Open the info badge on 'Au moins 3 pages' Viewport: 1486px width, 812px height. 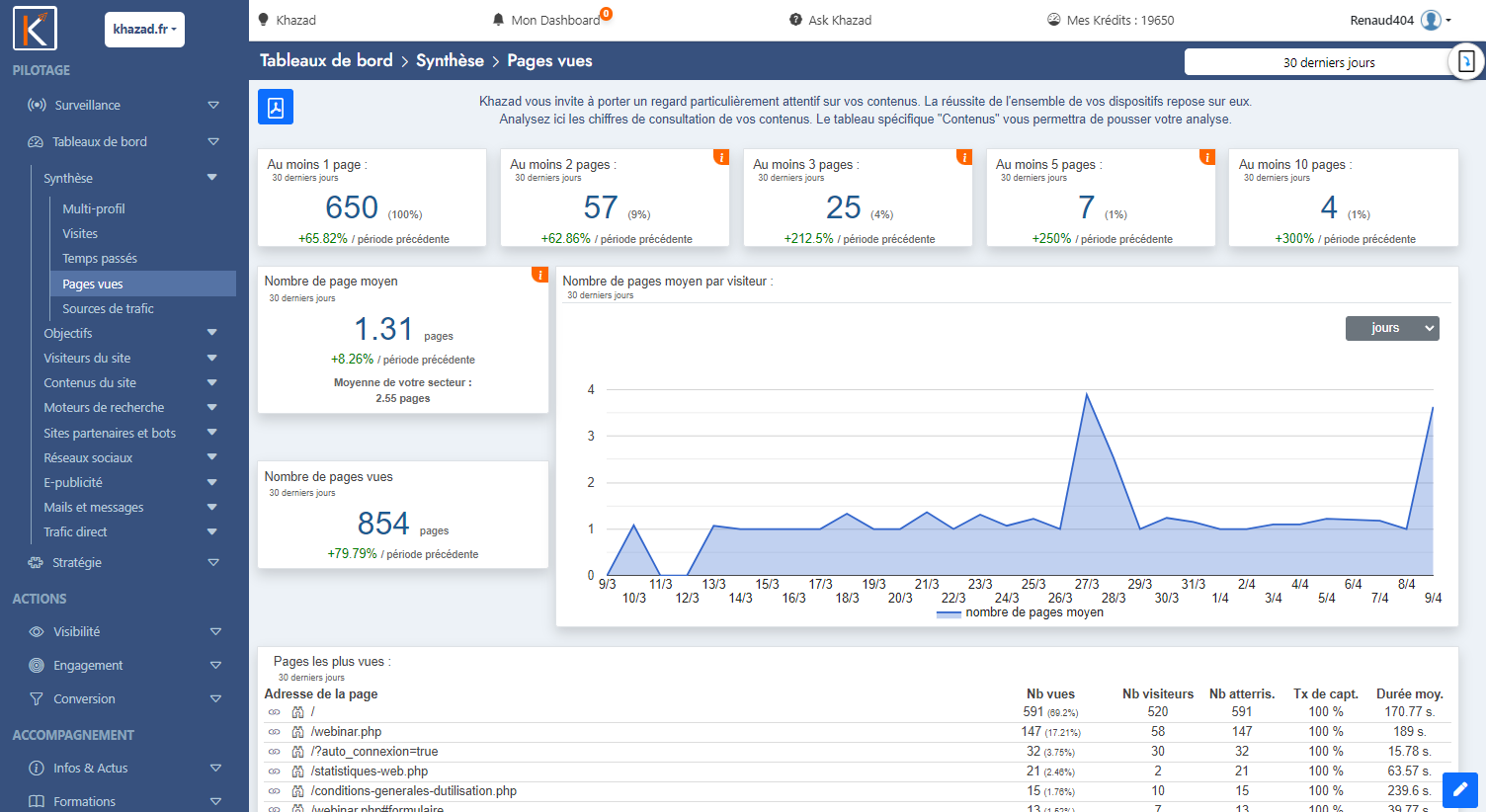coord(964,157)
